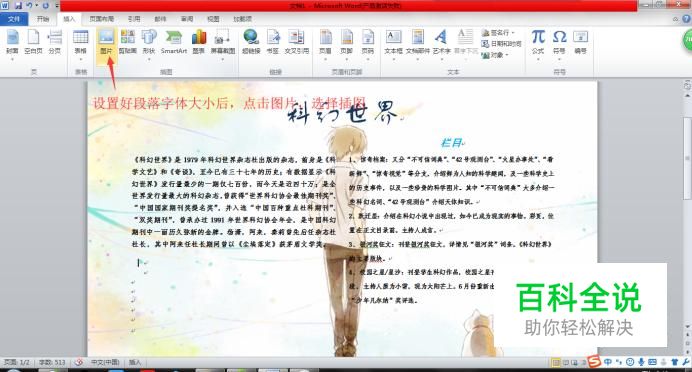Image resolution: width=692 pixels, height=372 pixels.
Task: Redo the last action
Action: 45,6
